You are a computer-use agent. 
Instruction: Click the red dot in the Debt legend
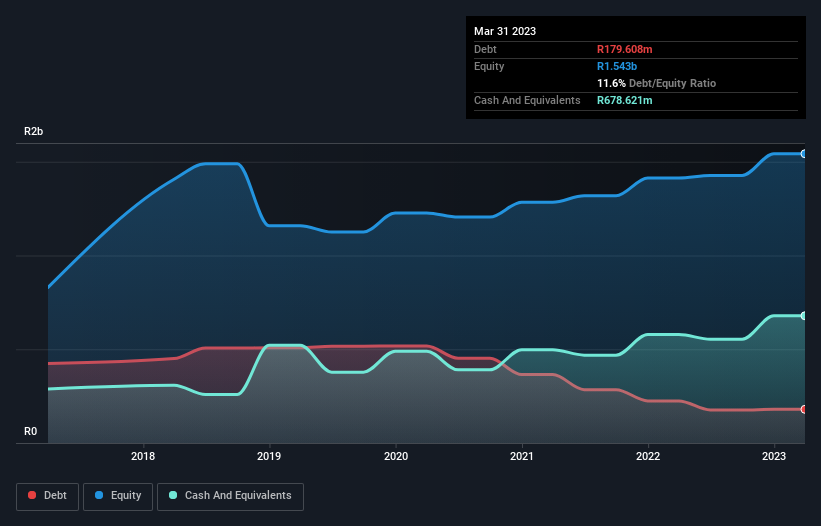point(33,495)
